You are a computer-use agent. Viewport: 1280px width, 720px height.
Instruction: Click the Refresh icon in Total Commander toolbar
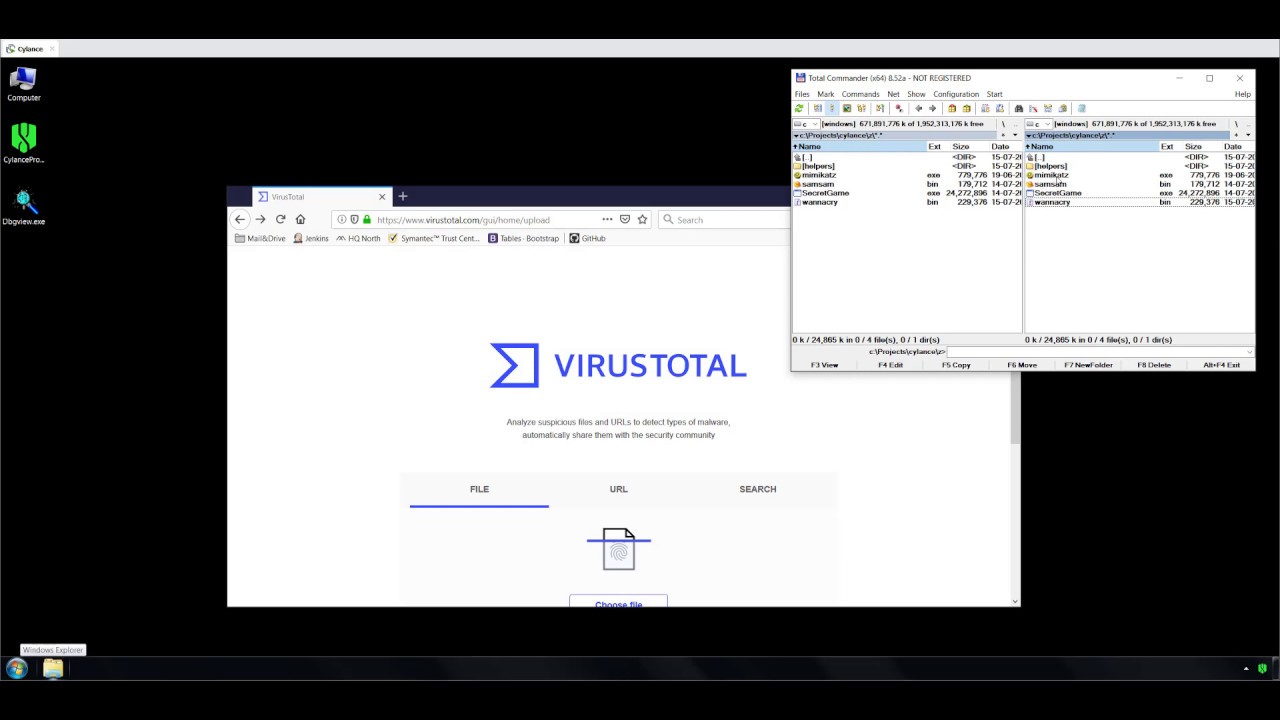[x=799, y=108]
